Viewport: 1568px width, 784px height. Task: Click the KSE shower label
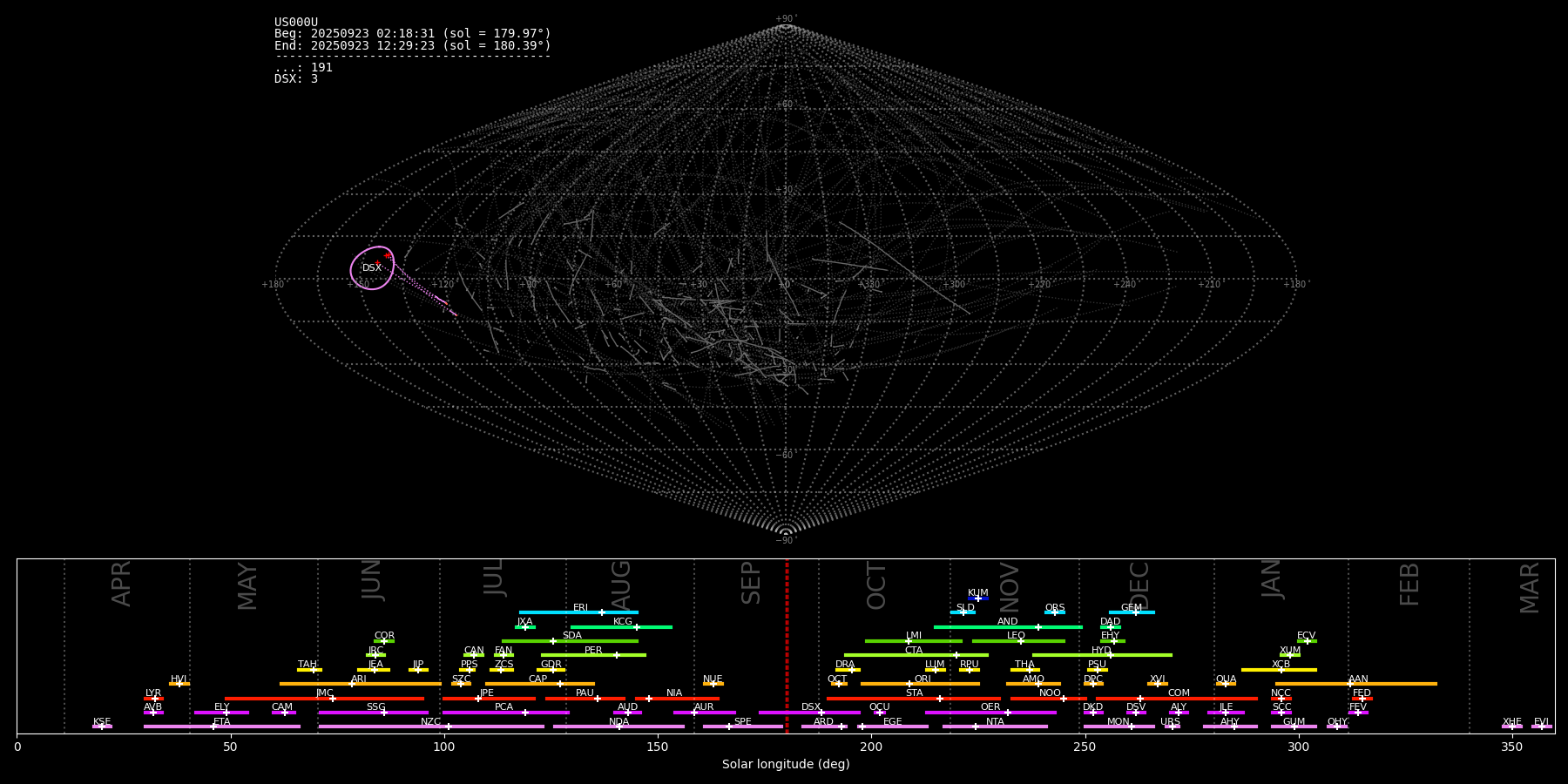click(102, 722)
